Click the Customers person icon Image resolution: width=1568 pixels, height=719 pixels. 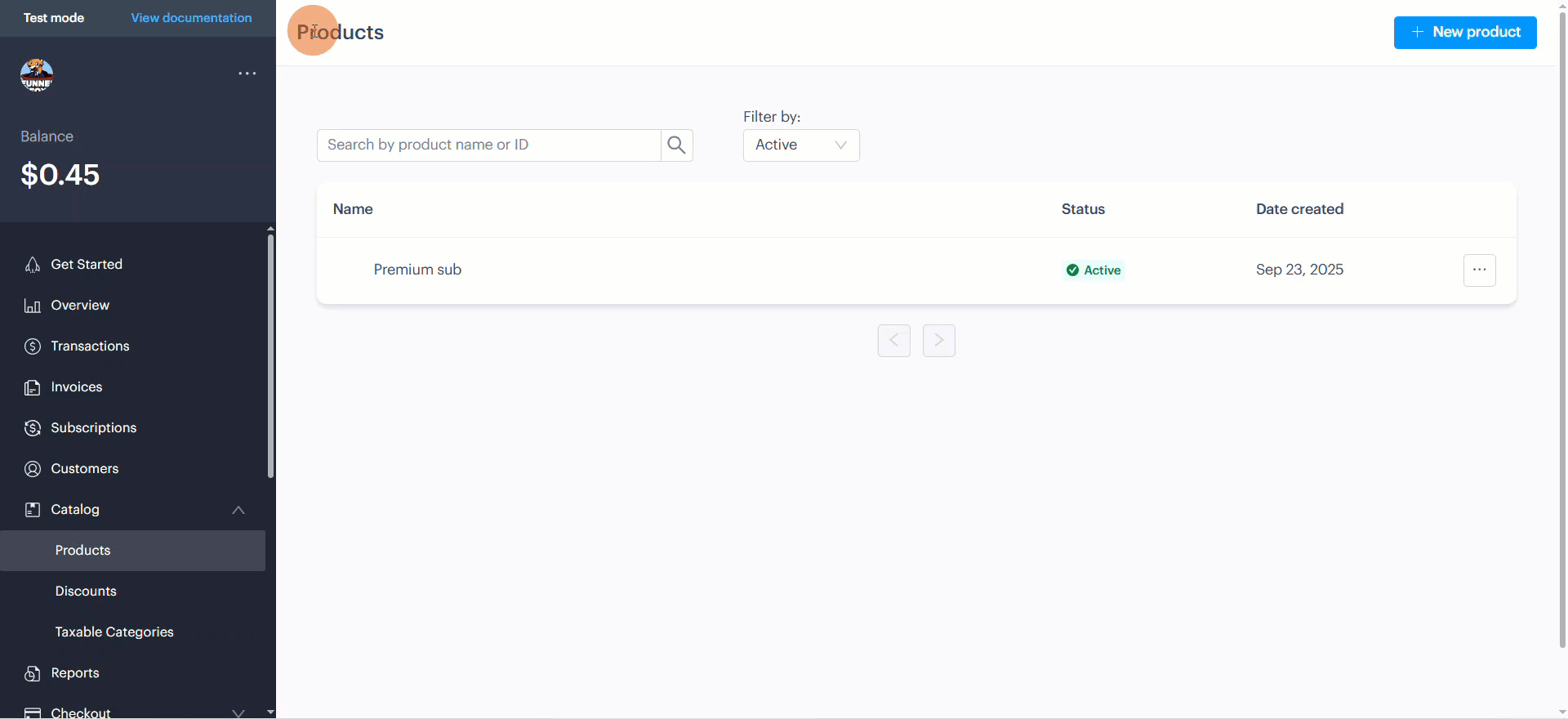coord(33,469)
